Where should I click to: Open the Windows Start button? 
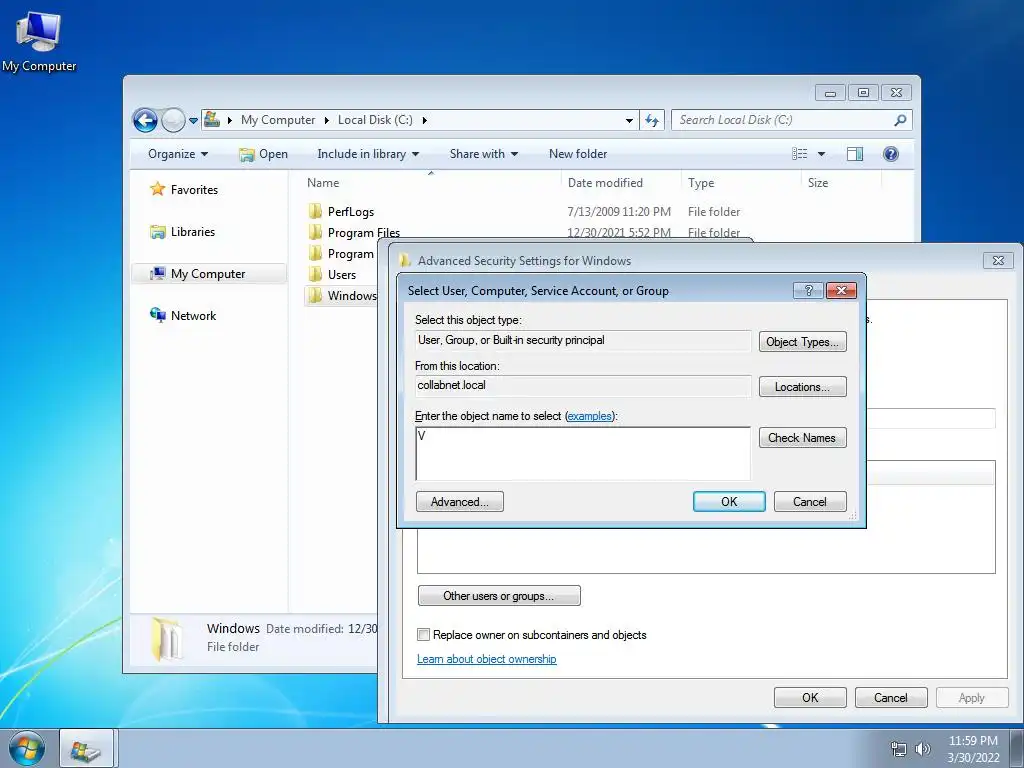tap(27, 749)
